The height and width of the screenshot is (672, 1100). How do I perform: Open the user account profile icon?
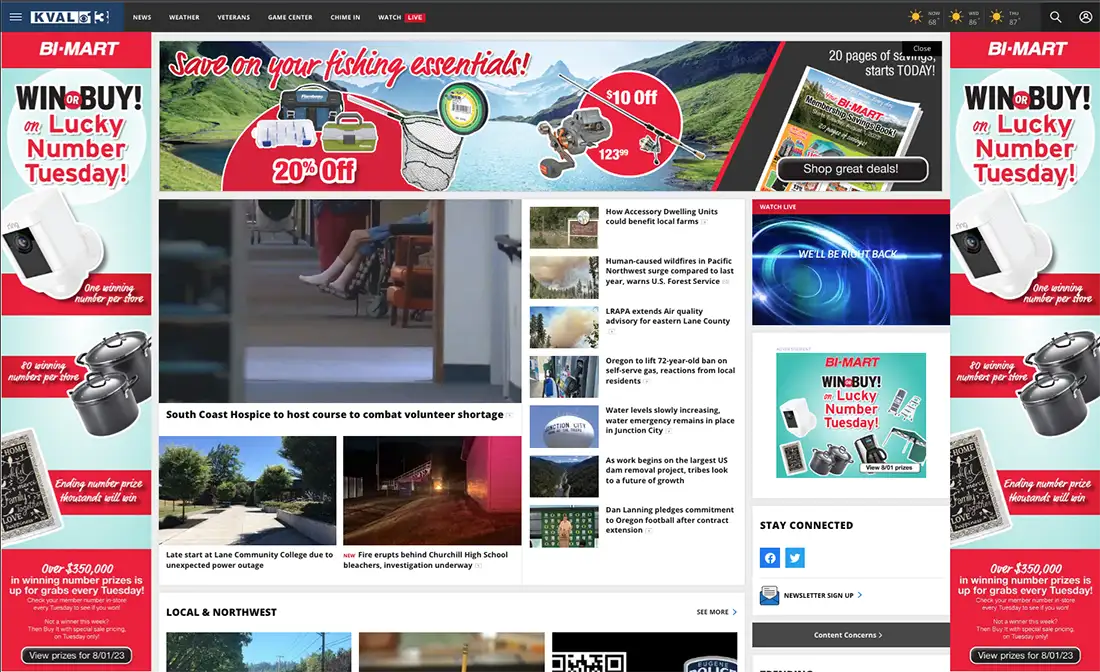click(1085, 17)
